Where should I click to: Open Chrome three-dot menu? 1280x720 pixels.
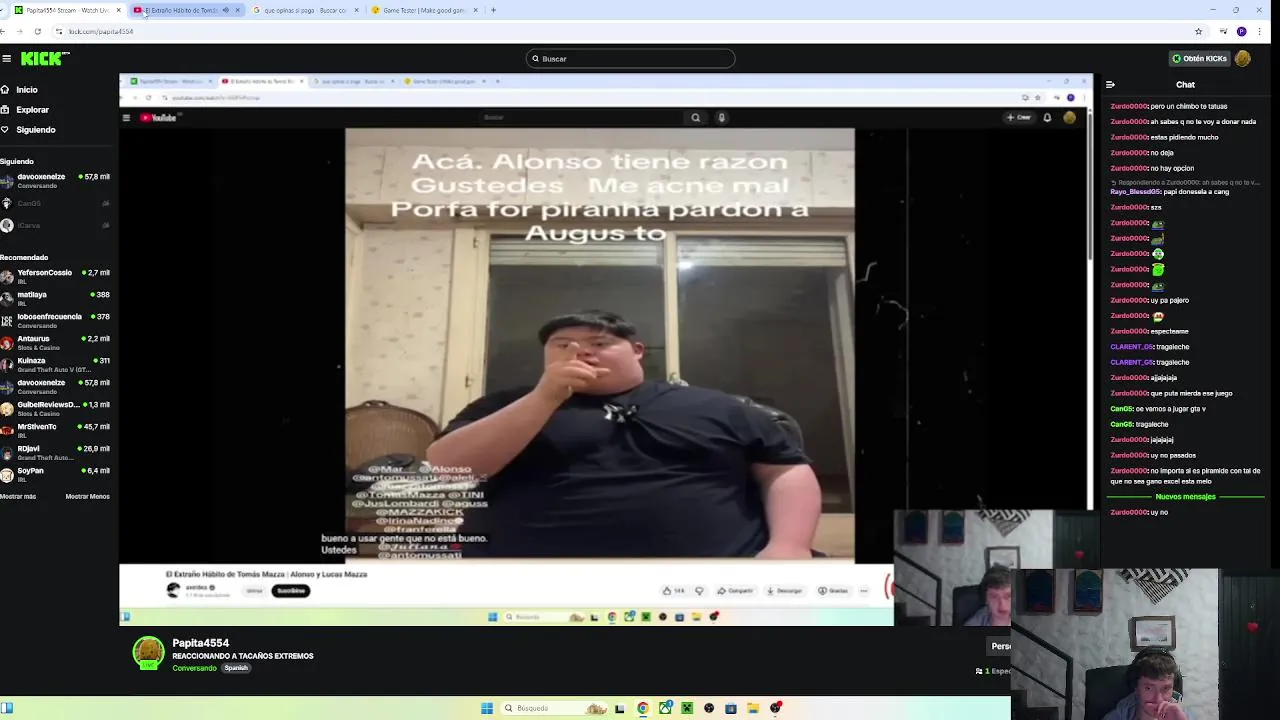click(x=1260, y=31)
